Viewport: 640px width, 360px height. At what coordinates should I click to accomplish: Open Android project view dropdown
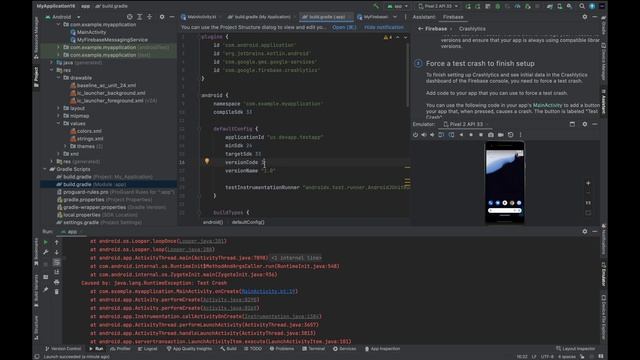63,17
